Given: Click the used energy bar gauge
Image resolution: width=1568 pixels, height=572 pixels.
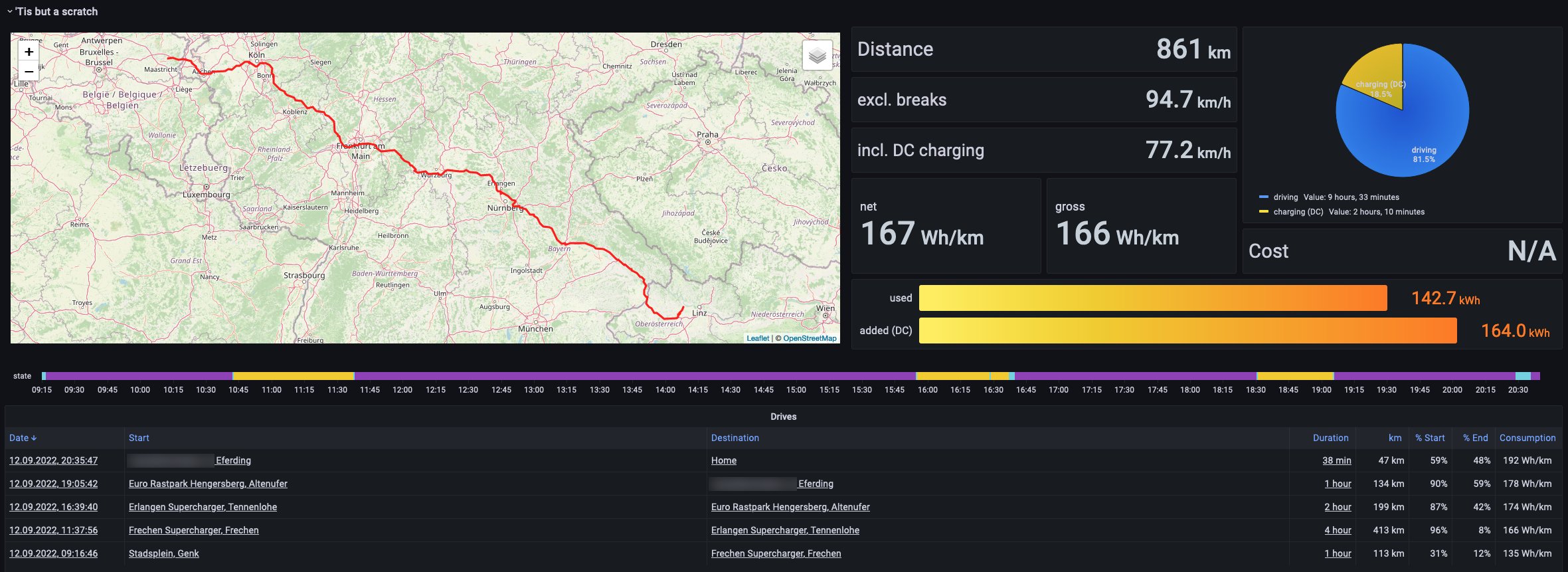Looking at the screenshot, I should coord(1152,298).
